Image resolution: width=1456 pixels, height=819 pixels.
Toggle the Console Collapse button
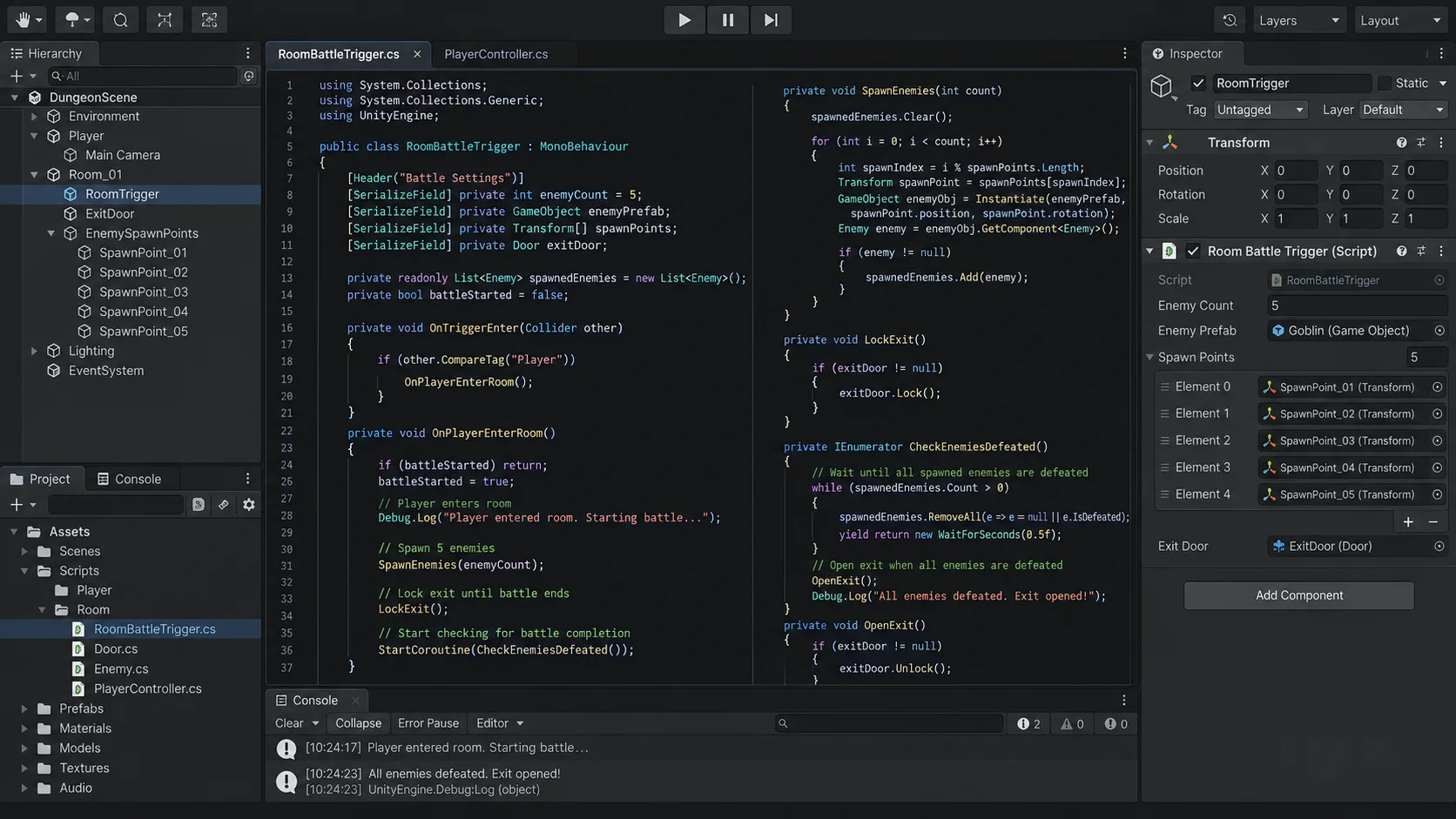tap(359, 723)
